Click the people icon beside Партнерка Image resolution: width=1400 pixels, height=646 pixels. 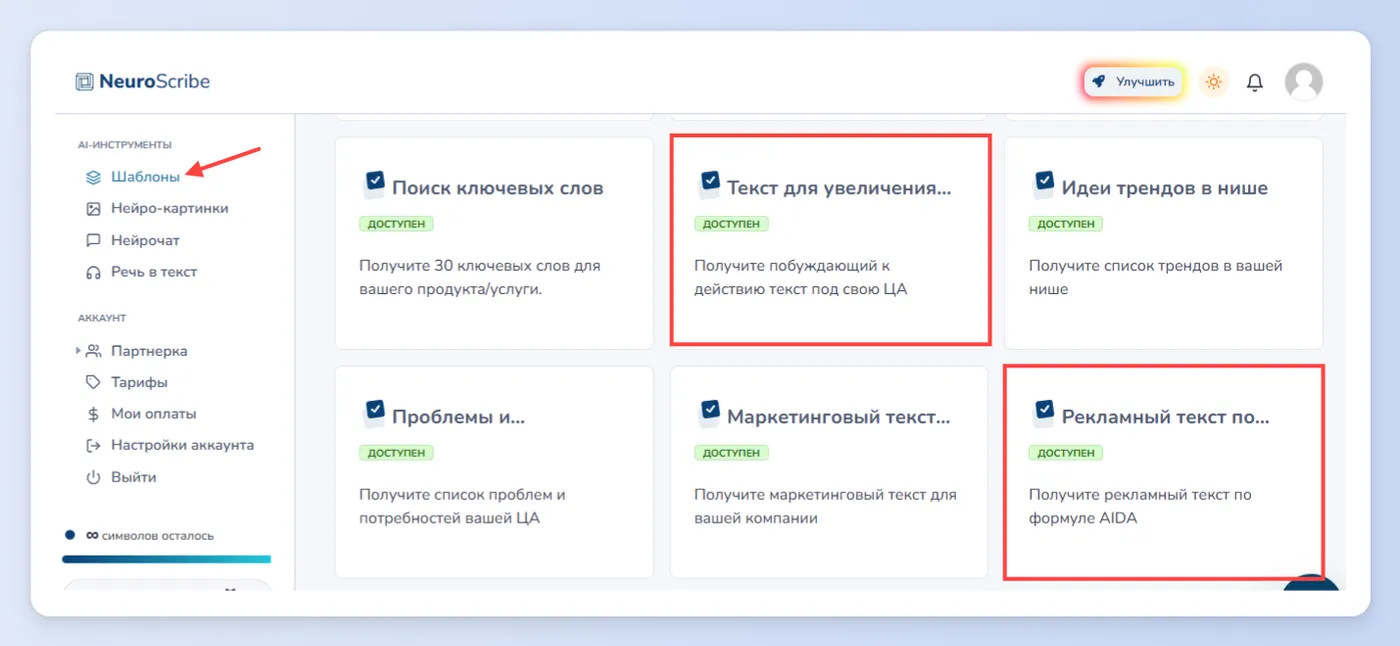93,351
